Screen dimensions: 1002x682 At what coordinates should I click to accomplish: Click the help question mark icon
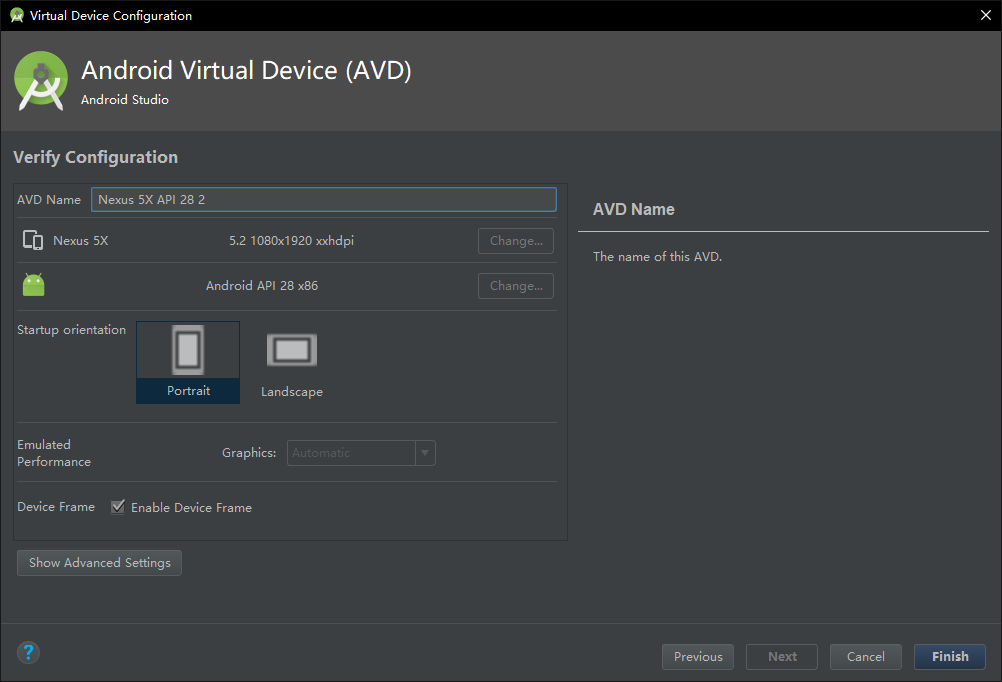point(28,653)
